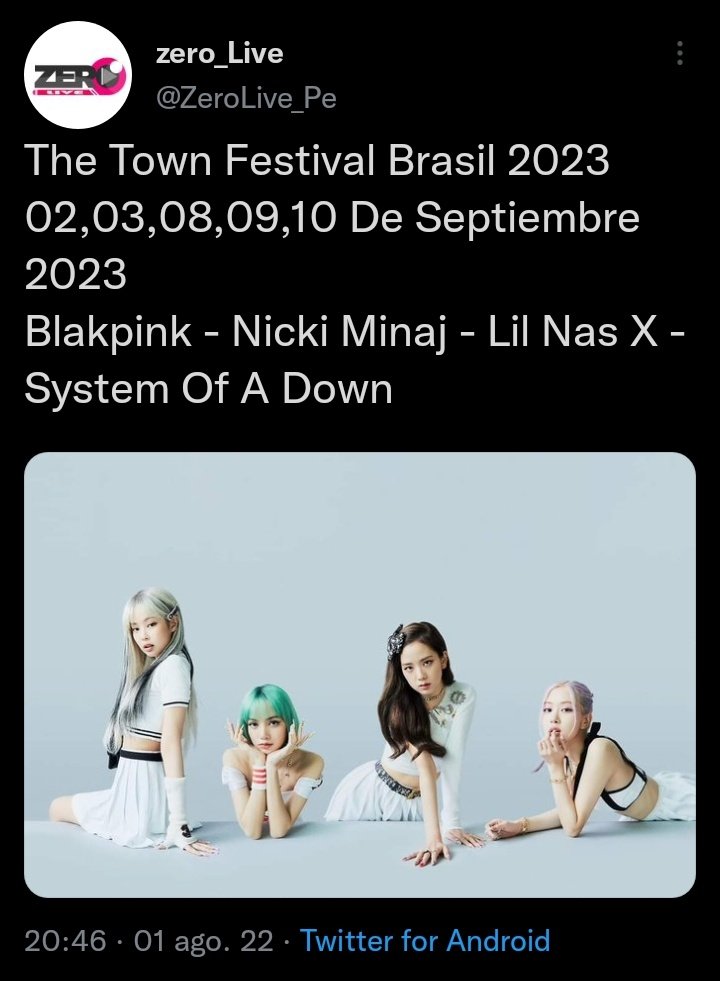Select the 'The Town Festival Brasil 2023' text line
The width and height of the screenshot is (720, 981).
click(x=317, y=160)
